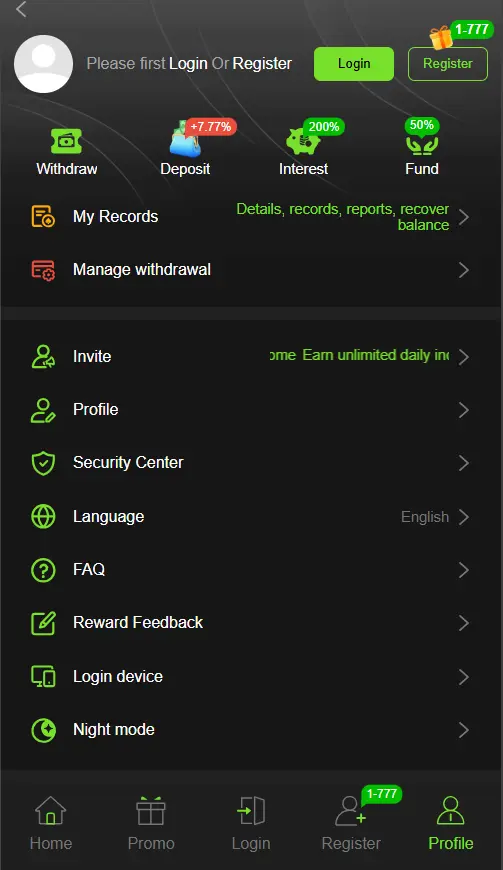503x870 pixels.
Task: Click the gift box icon above Register
Action: (441, 38)
